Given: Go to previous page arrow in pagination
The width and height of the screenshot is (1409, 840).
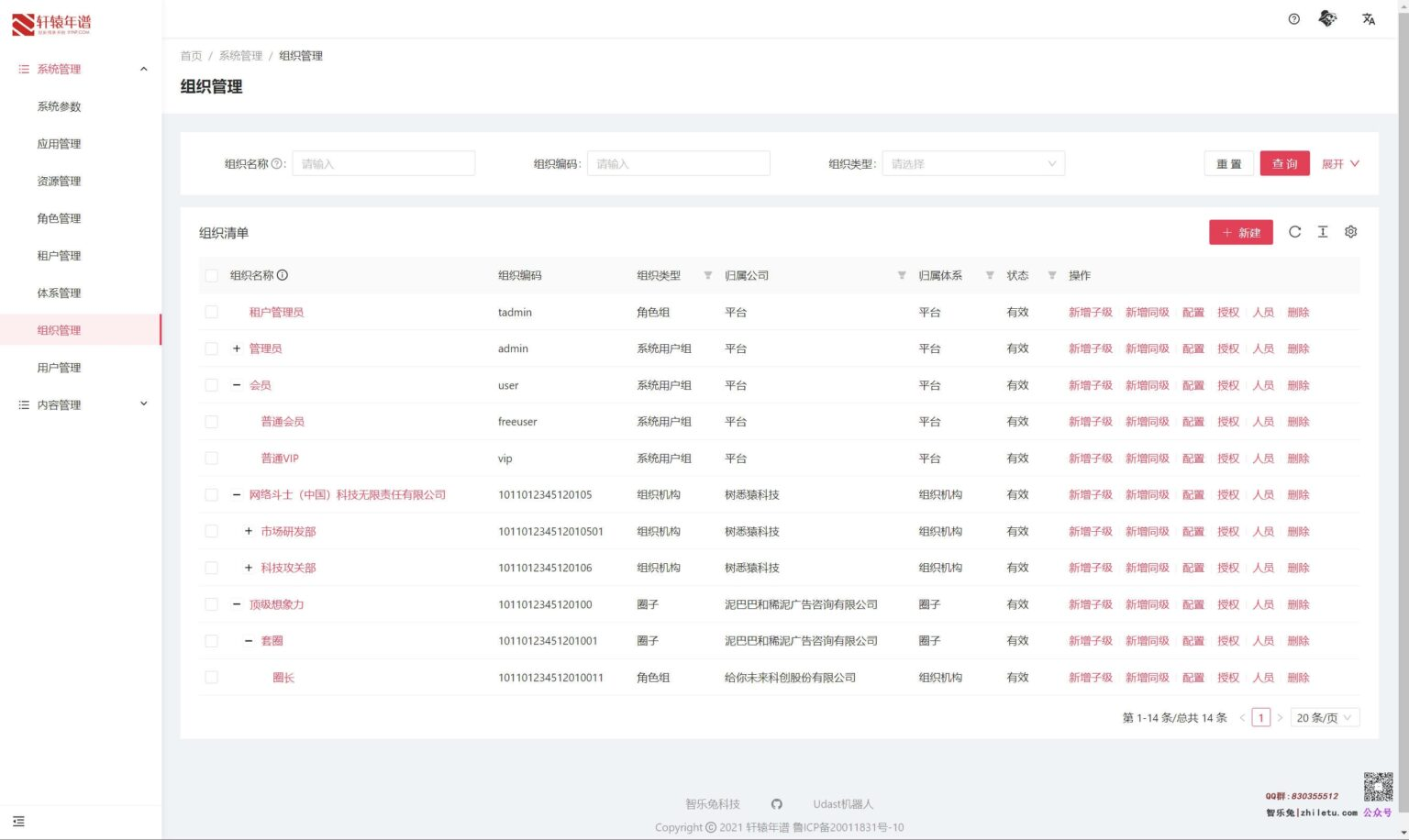Looking at the screenshot, I should point(1242,718).
